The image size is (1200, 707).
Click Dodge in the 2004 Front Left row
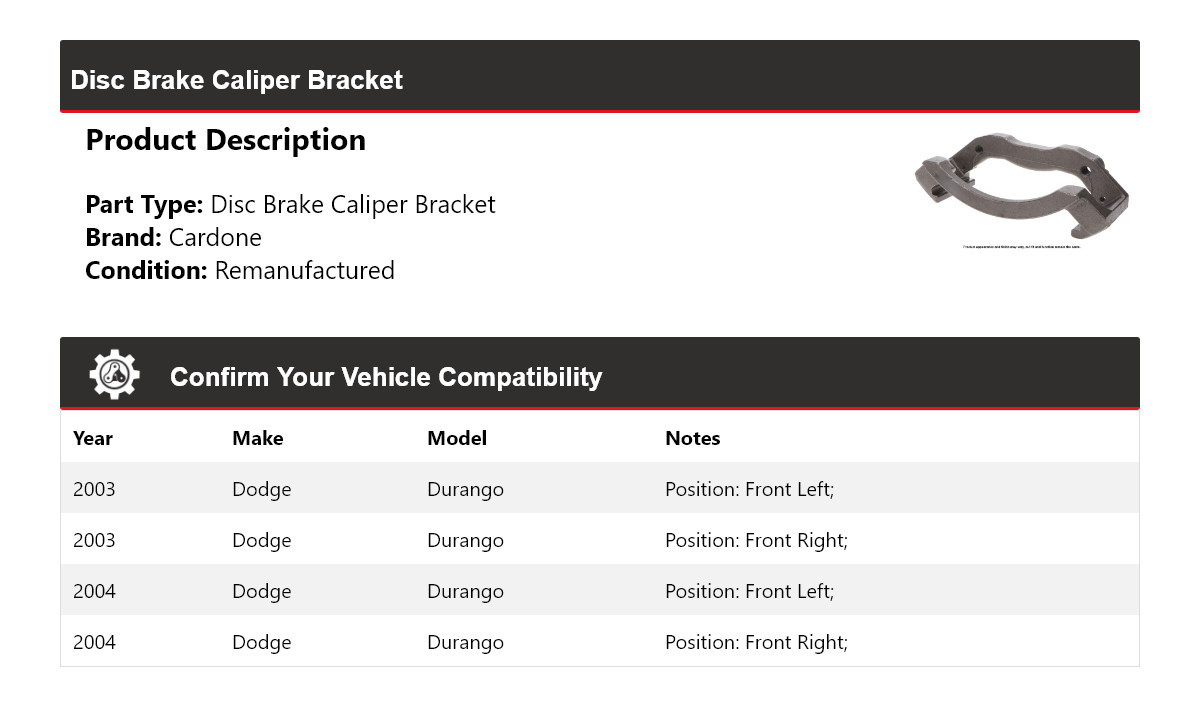pos(262,591)
